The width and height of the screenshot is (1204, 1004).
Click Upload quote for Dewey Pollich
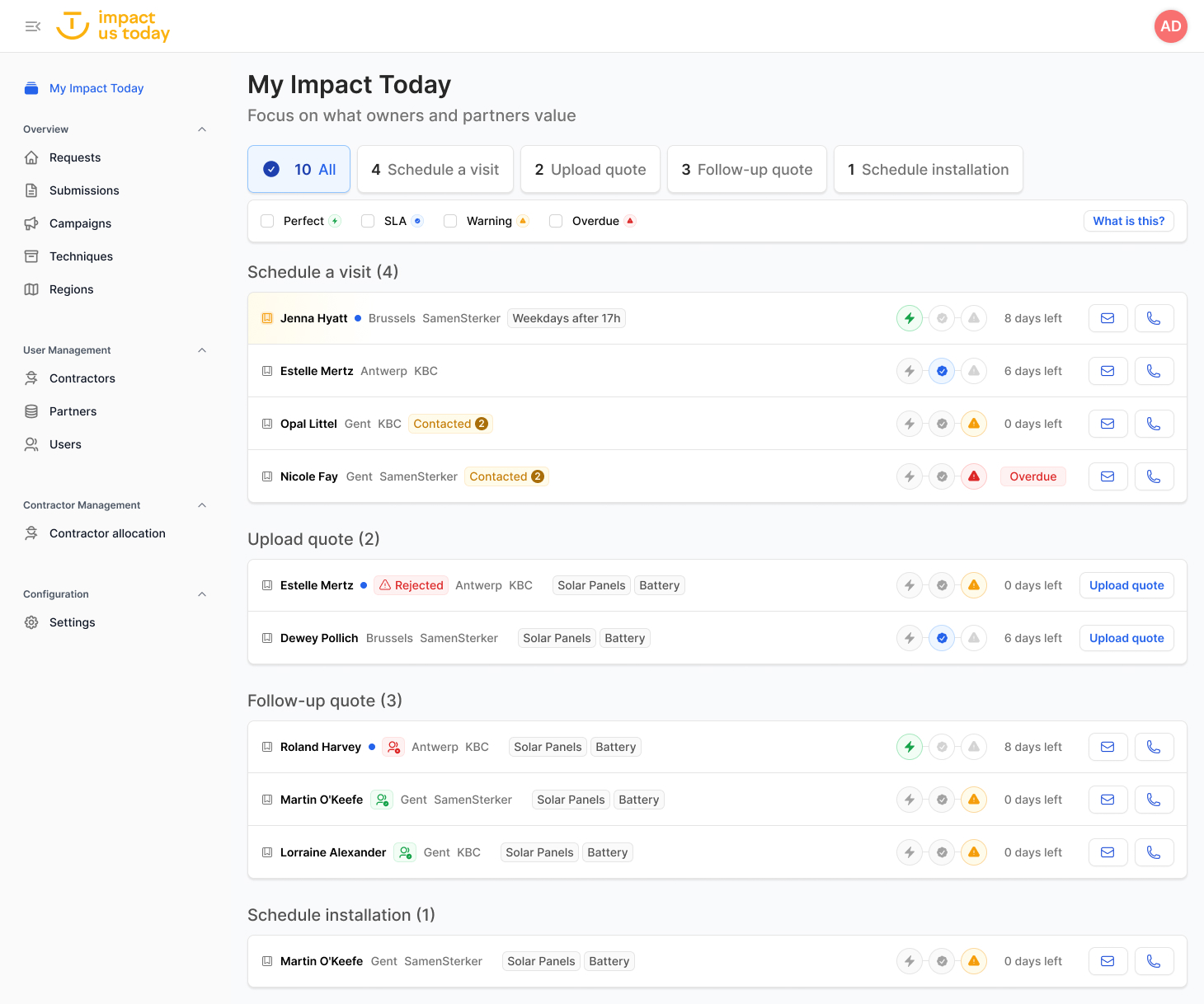1126,638
